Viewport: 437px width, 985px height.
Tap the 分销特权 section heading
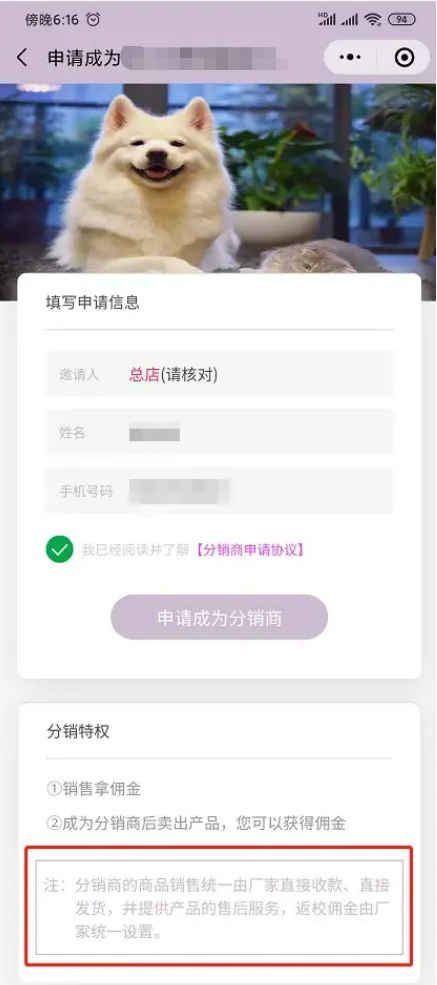click(78, 732)
